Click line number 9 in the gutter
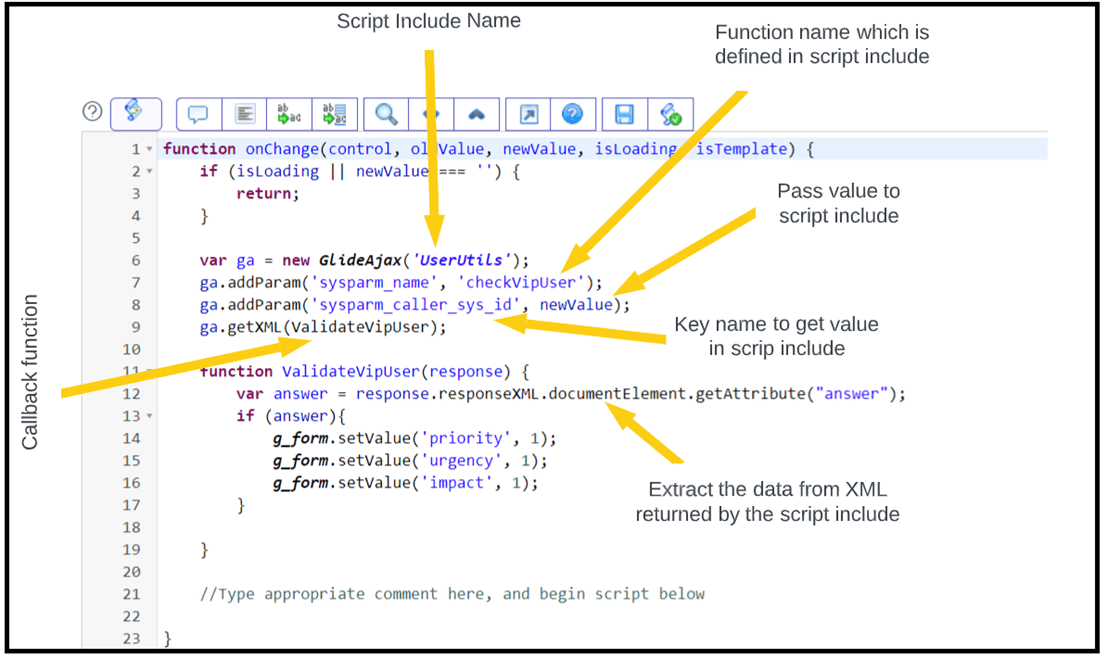 pyautogui.click(x=136, y=327)
